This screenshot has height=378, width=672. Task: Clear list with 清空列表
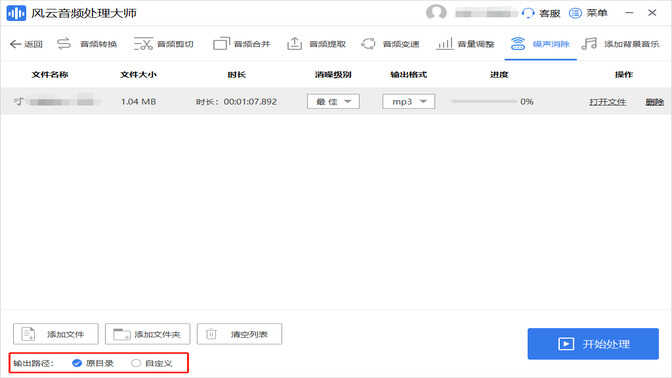pyautogui.click(x=239, y=334)
